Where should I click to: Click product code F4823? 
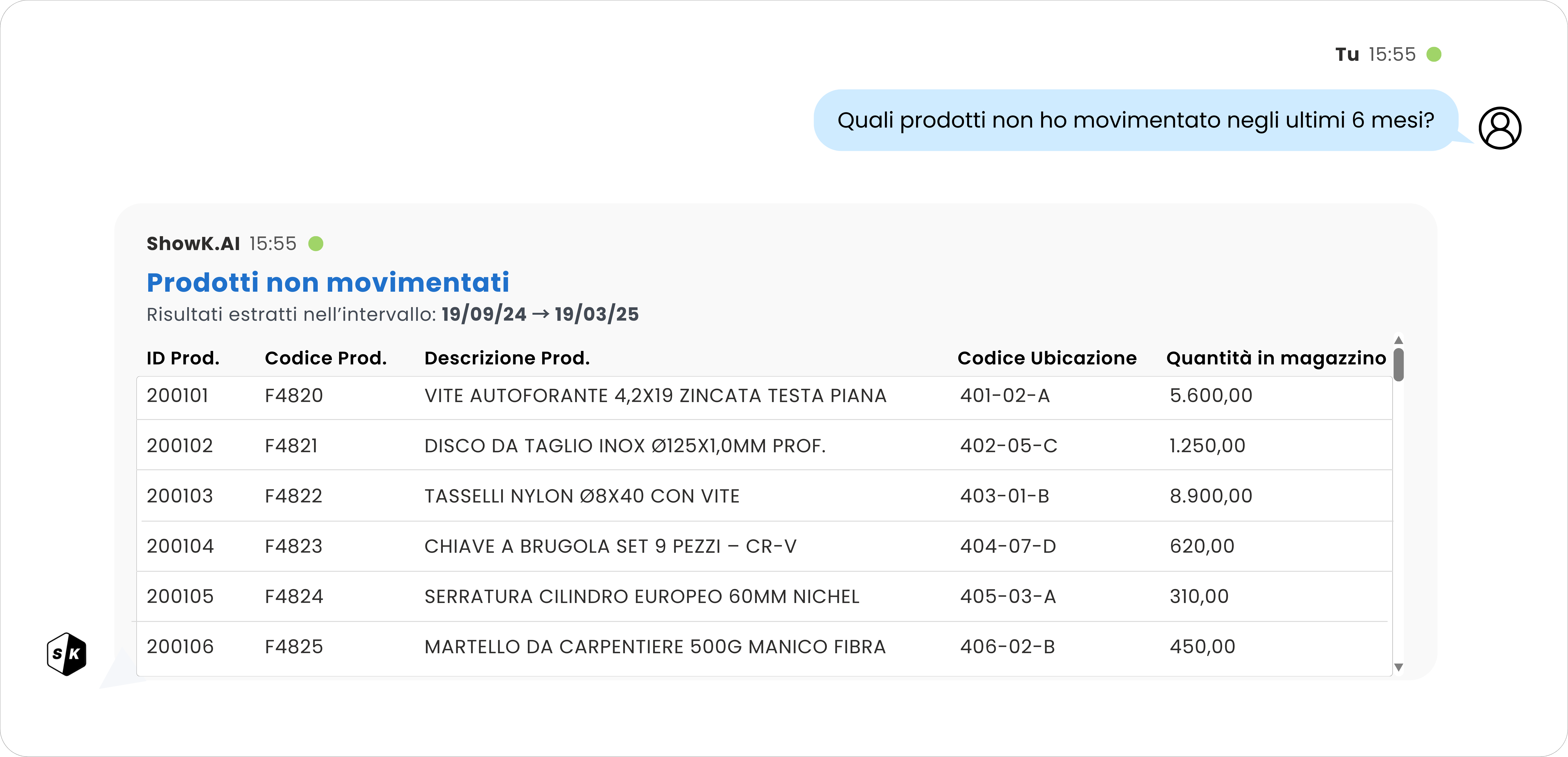coord(293,546)
